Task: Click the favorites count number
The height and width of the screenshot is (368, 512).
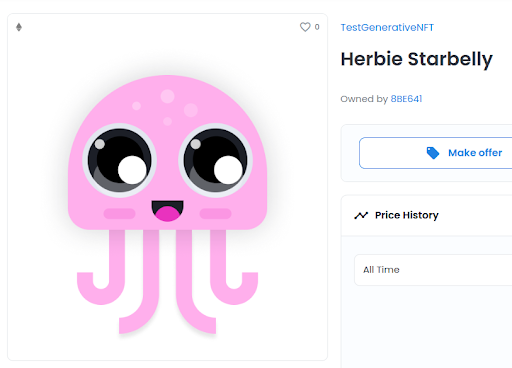Action: coord(317,27)
